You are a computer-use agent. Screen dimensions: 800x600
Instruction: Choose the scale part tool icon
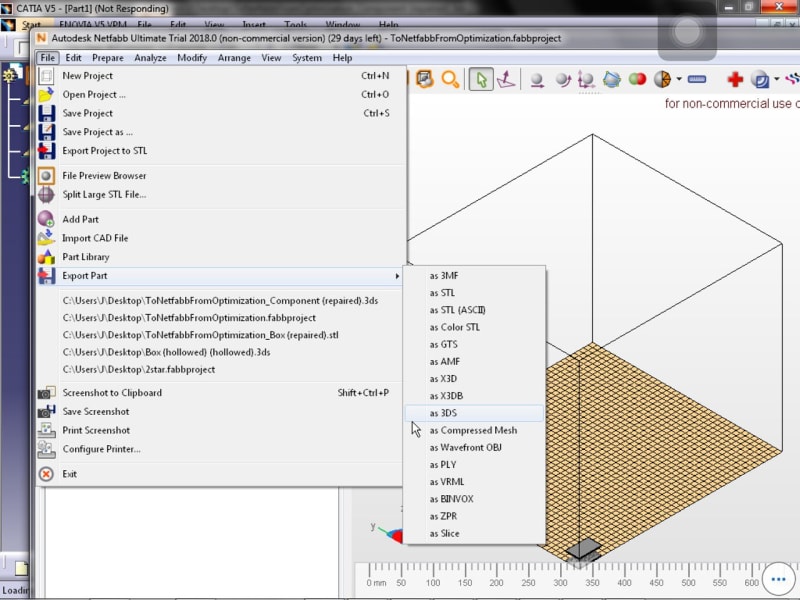586,80
